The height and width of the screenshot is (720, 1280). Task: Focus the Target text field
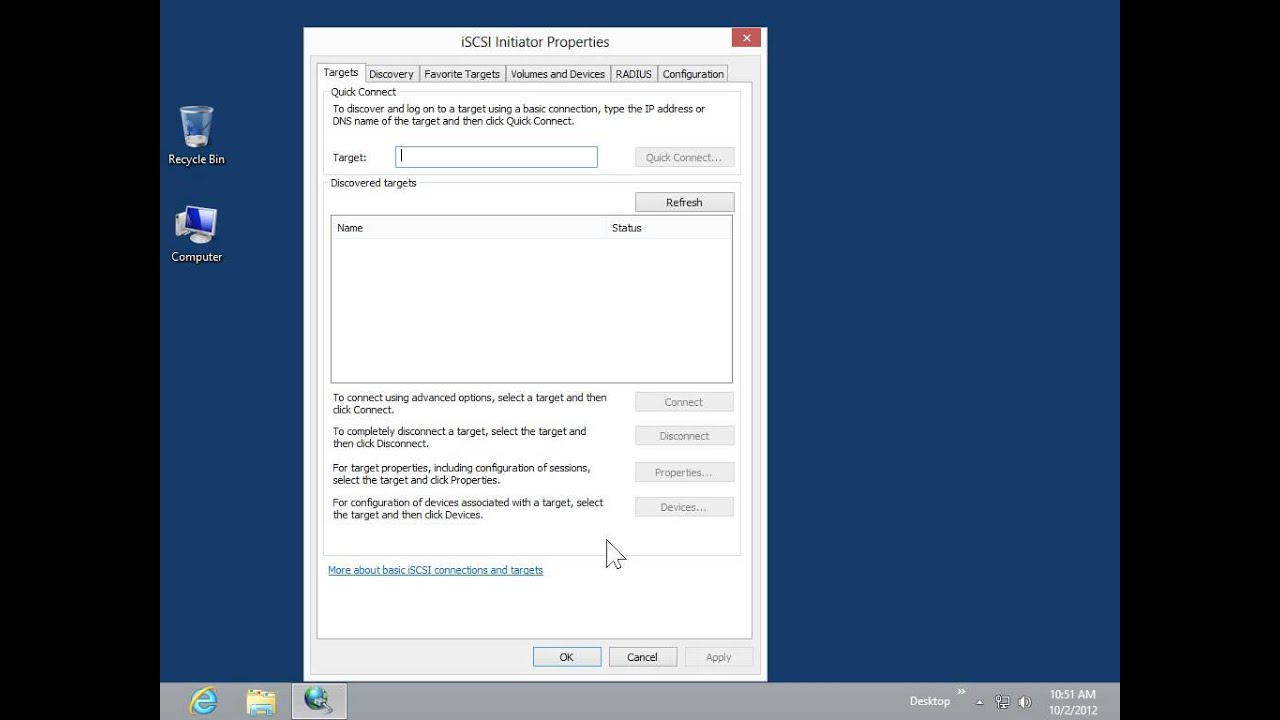tap(496, 157)
